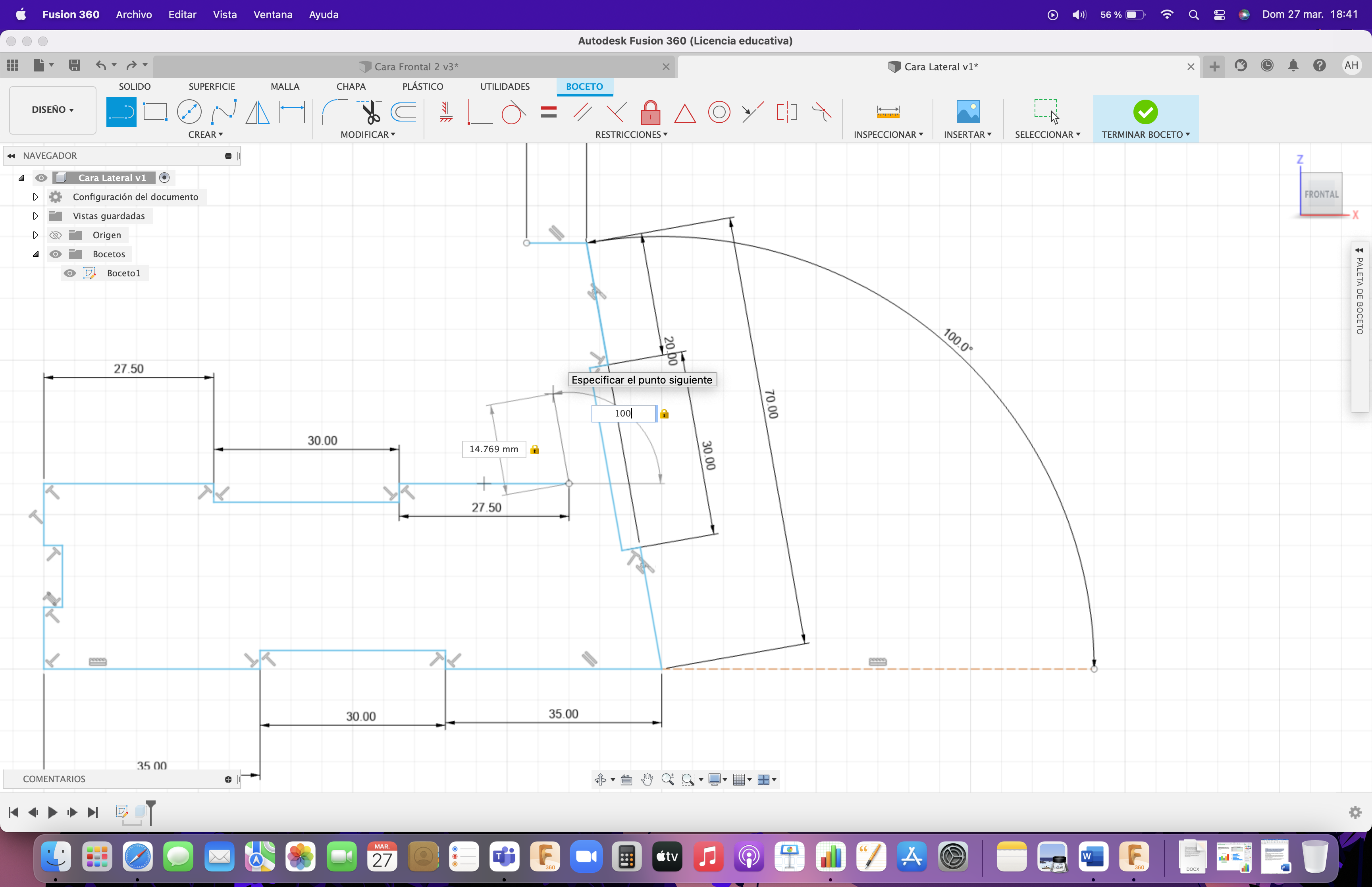Toggle visibility of Cara Lateral v1
Screen dimensions: 1372x887
[x=41, y=177]
